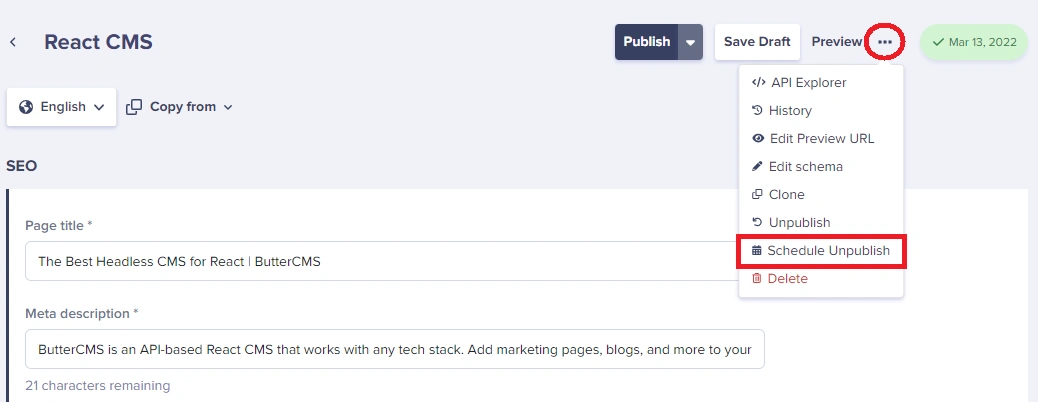Open the English language dropdown
Image resolution: width=1038 pixels, height=402 pixels.
[62, 107]
